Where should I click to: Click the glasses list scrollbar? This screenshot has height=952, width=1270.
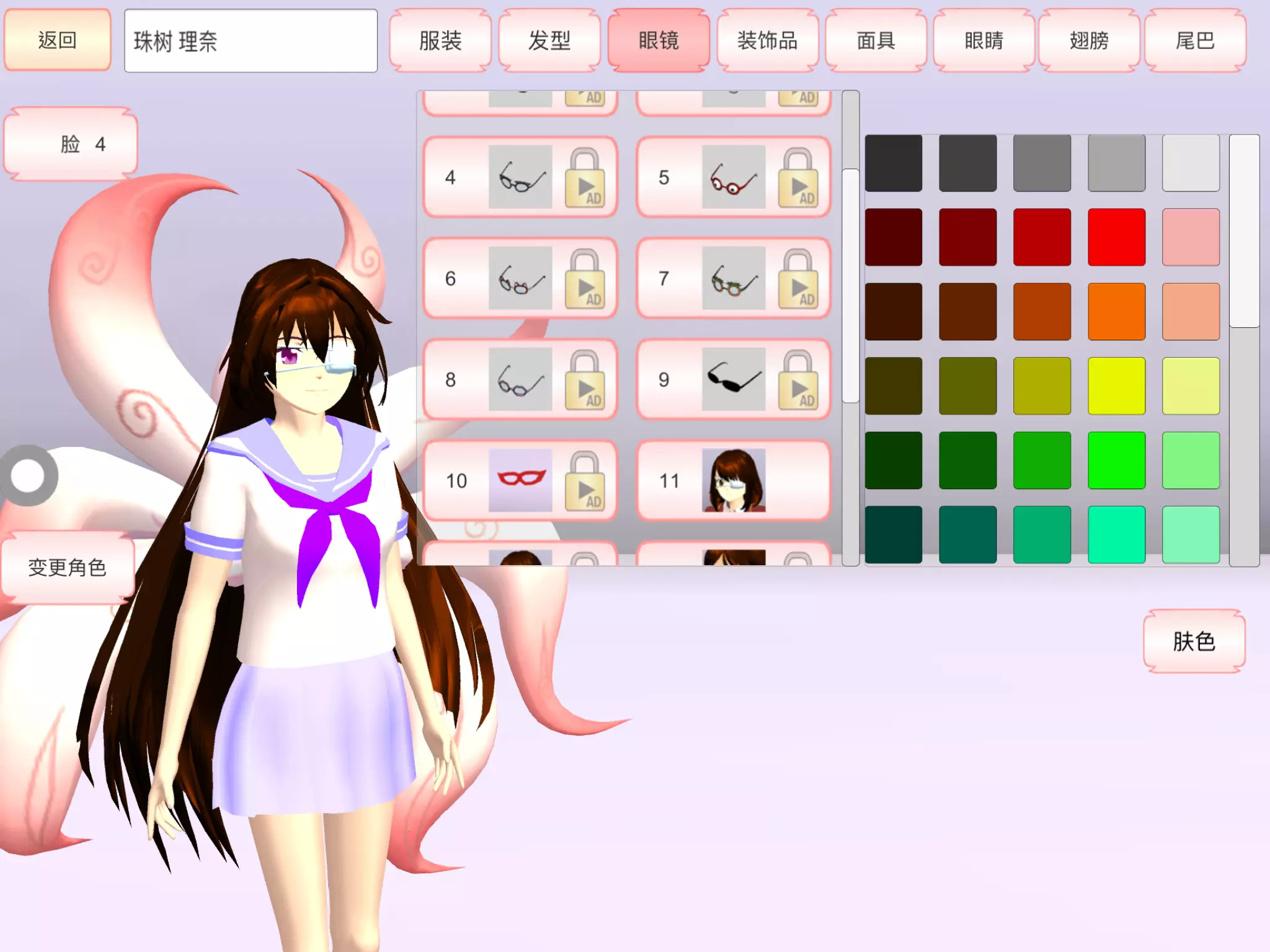(x=850, y=285)
